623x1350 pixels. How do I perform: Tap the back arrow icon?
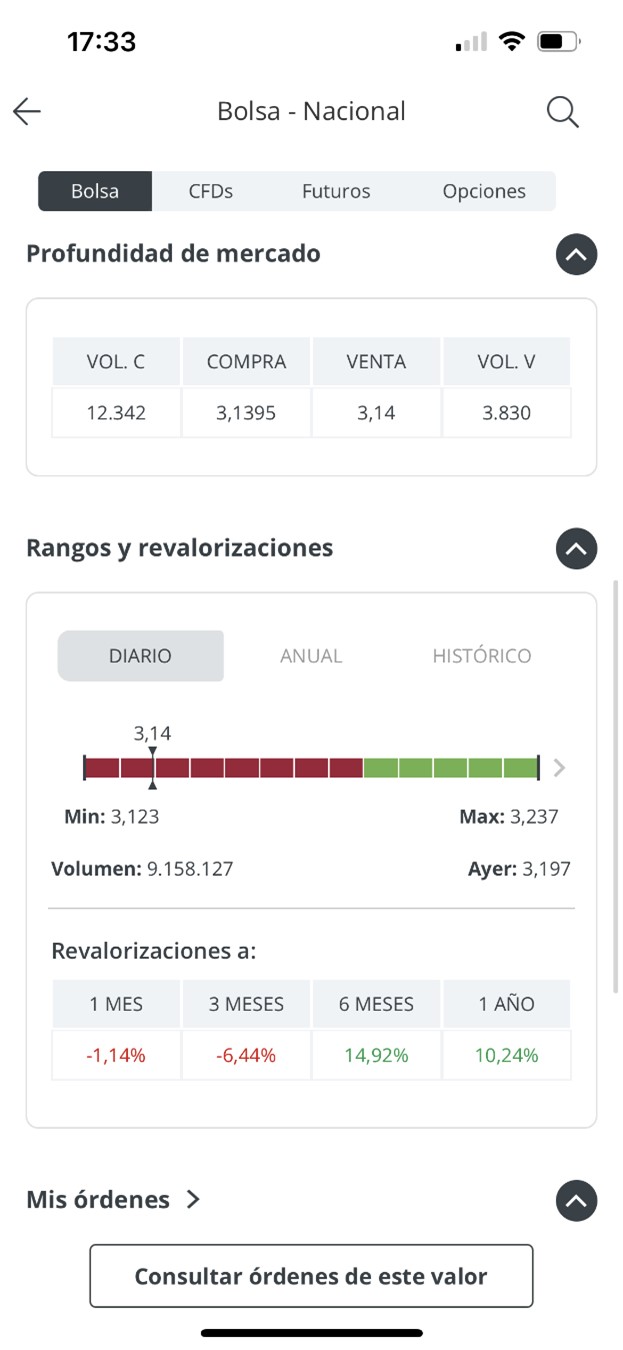[27, 111]
